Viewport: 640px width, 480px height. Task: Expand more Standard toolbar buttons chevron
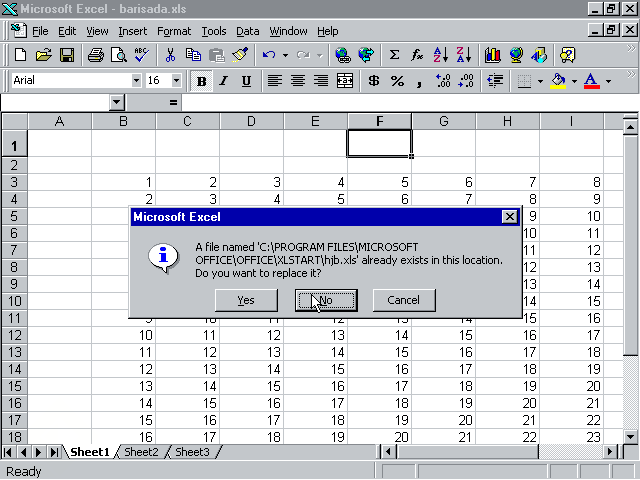point(631,49)
